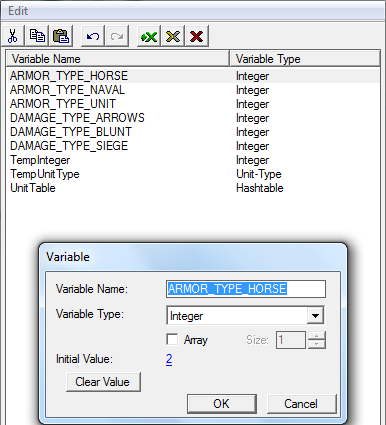The width and height of the screenshot is (386, 425).
Task: Click the Edit Variable yellow X icon
Action: coord(173,36)
